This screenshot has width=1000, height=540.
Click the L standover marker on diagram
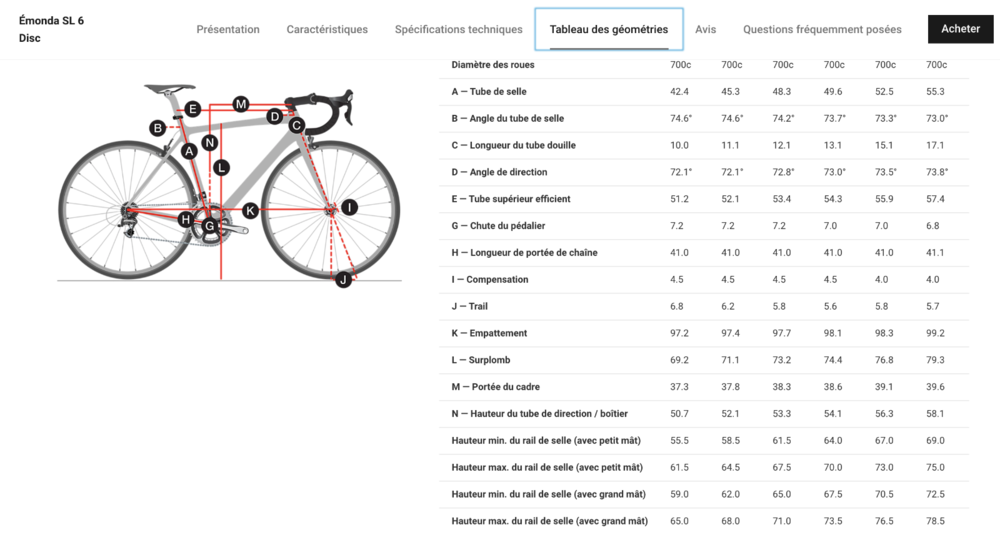click(x=221, y=167)
